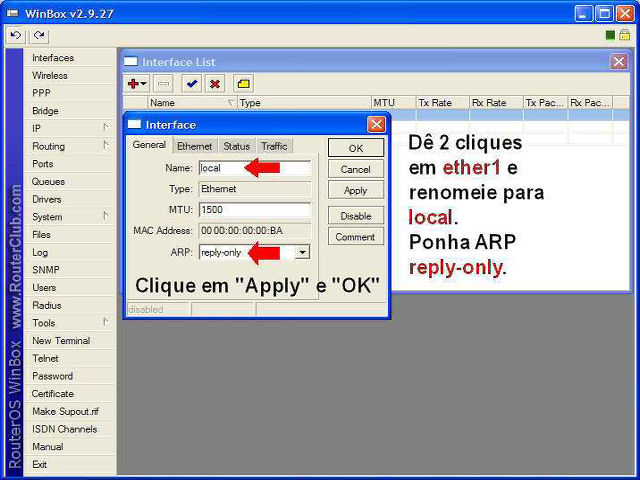Click the red X Disable icon in toolbar

pos(215,84)
